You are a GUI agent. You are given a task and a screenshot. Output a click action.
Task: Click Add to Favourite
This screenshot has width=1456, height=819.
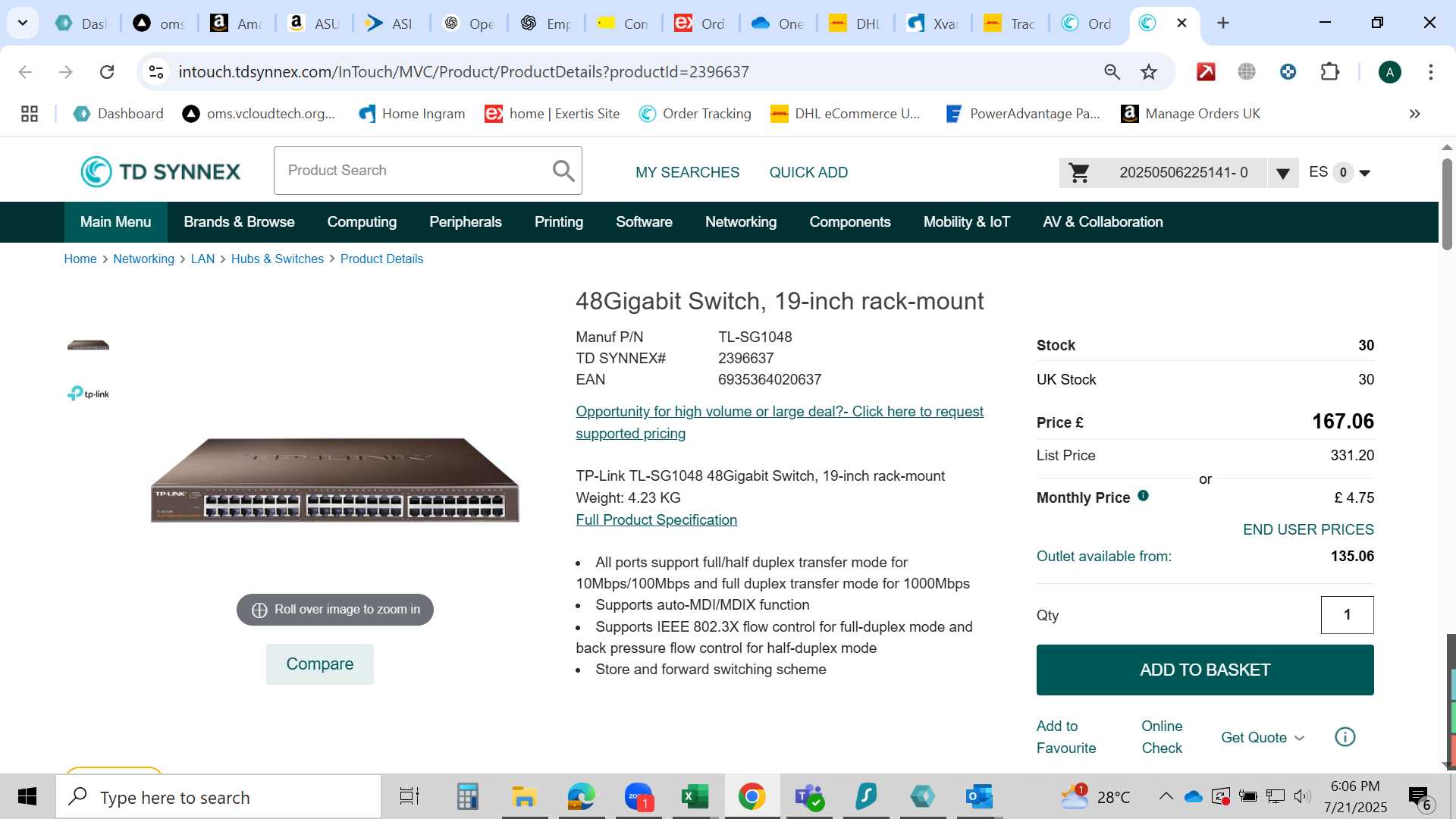(x=1066, y=737)
